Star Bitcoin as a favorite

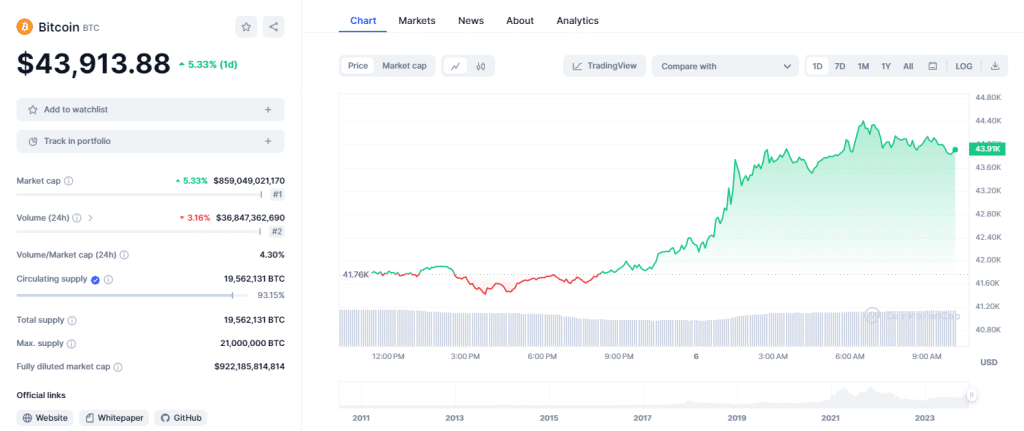[x=246, y=27]
